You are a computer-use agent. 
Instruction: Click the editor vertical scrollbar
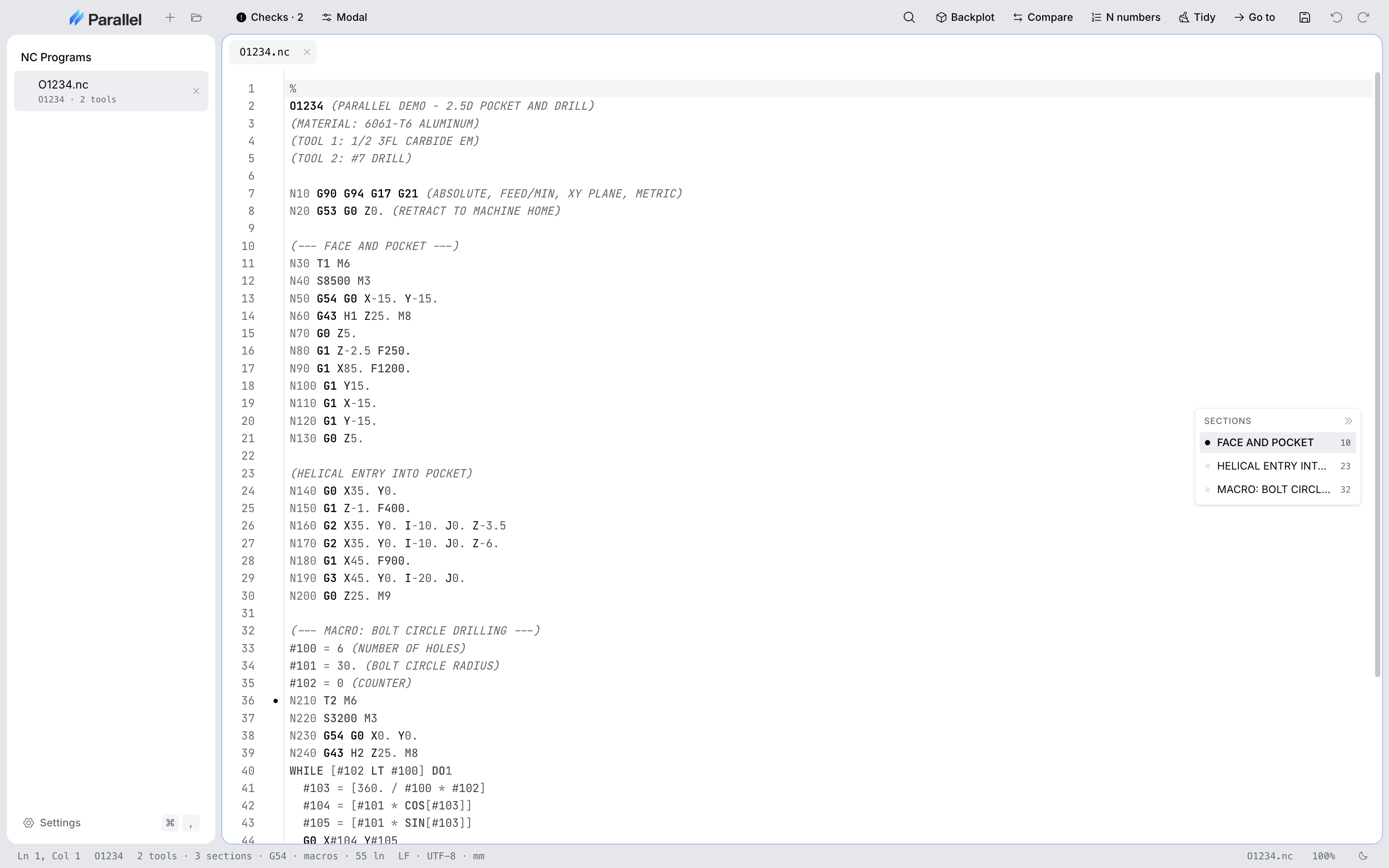[1378, 374]
